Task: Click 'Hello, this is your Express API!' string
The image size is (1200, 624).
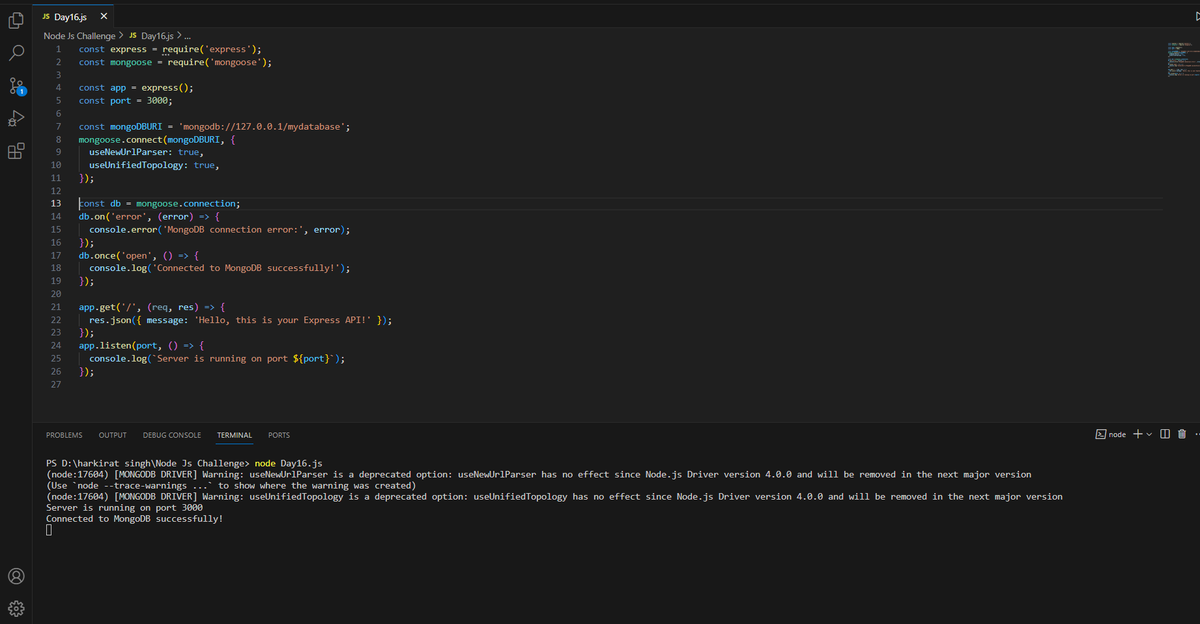Action: pyautogui.click(x=283, y=320)
